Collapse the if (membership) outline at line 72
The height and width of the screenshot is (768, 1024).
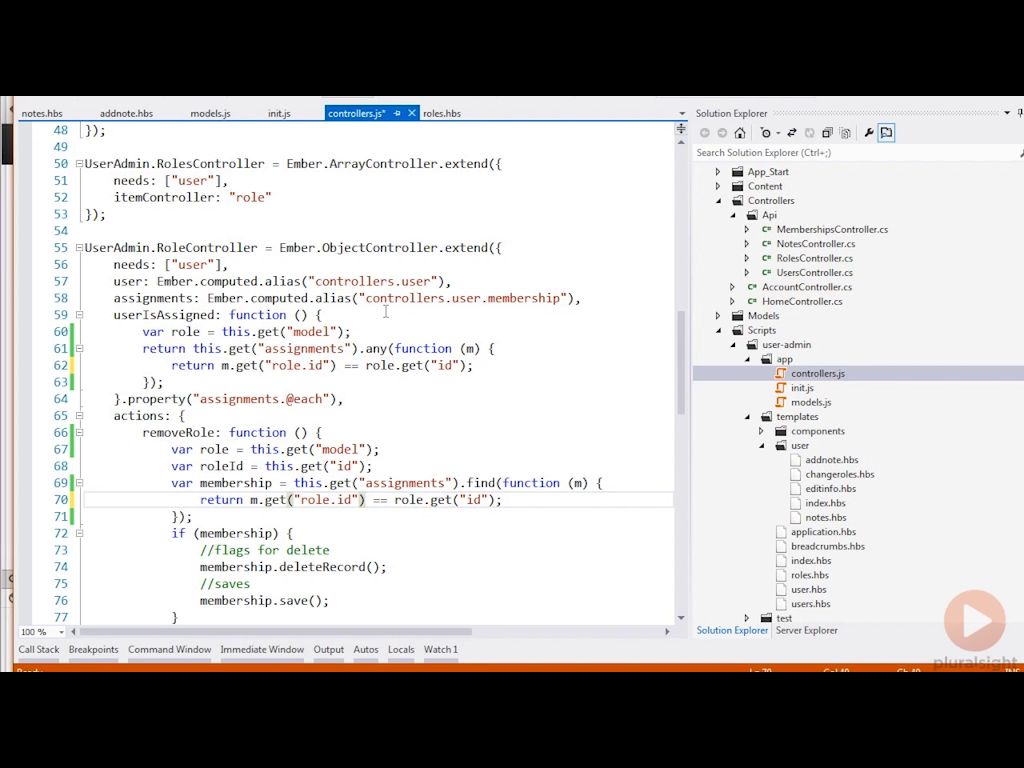click(x=79, y=533)
